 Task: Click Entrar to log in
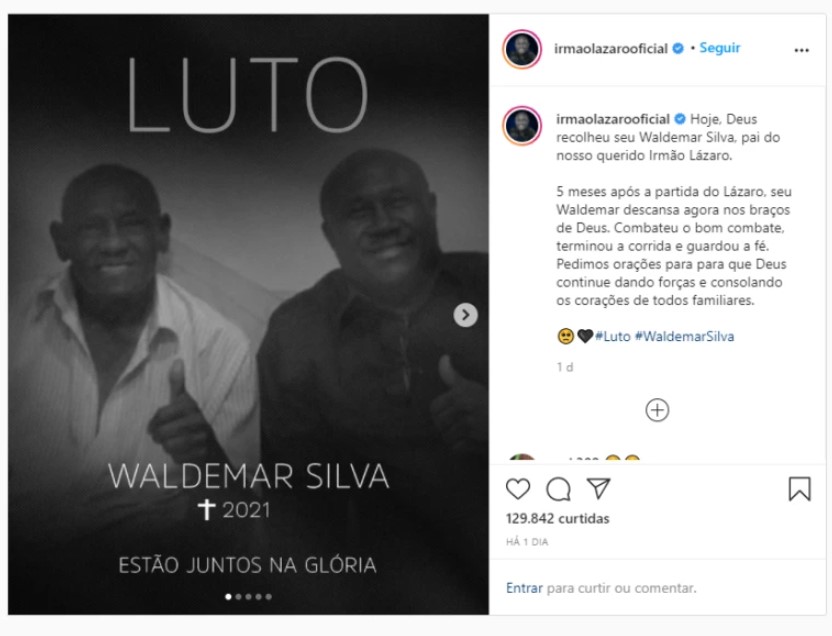[x=524, y=588]
